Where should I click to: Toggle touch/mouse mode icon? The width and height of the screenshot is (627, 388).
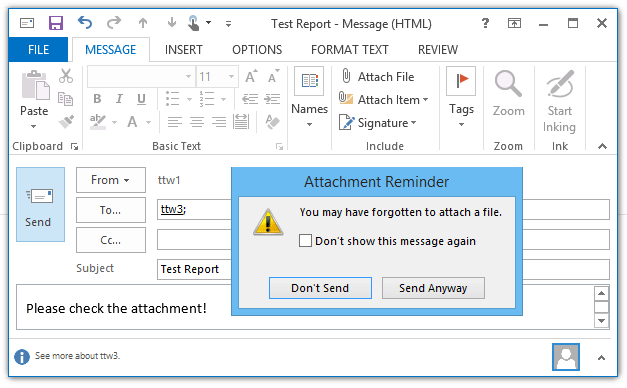click(x=194, y=23)
